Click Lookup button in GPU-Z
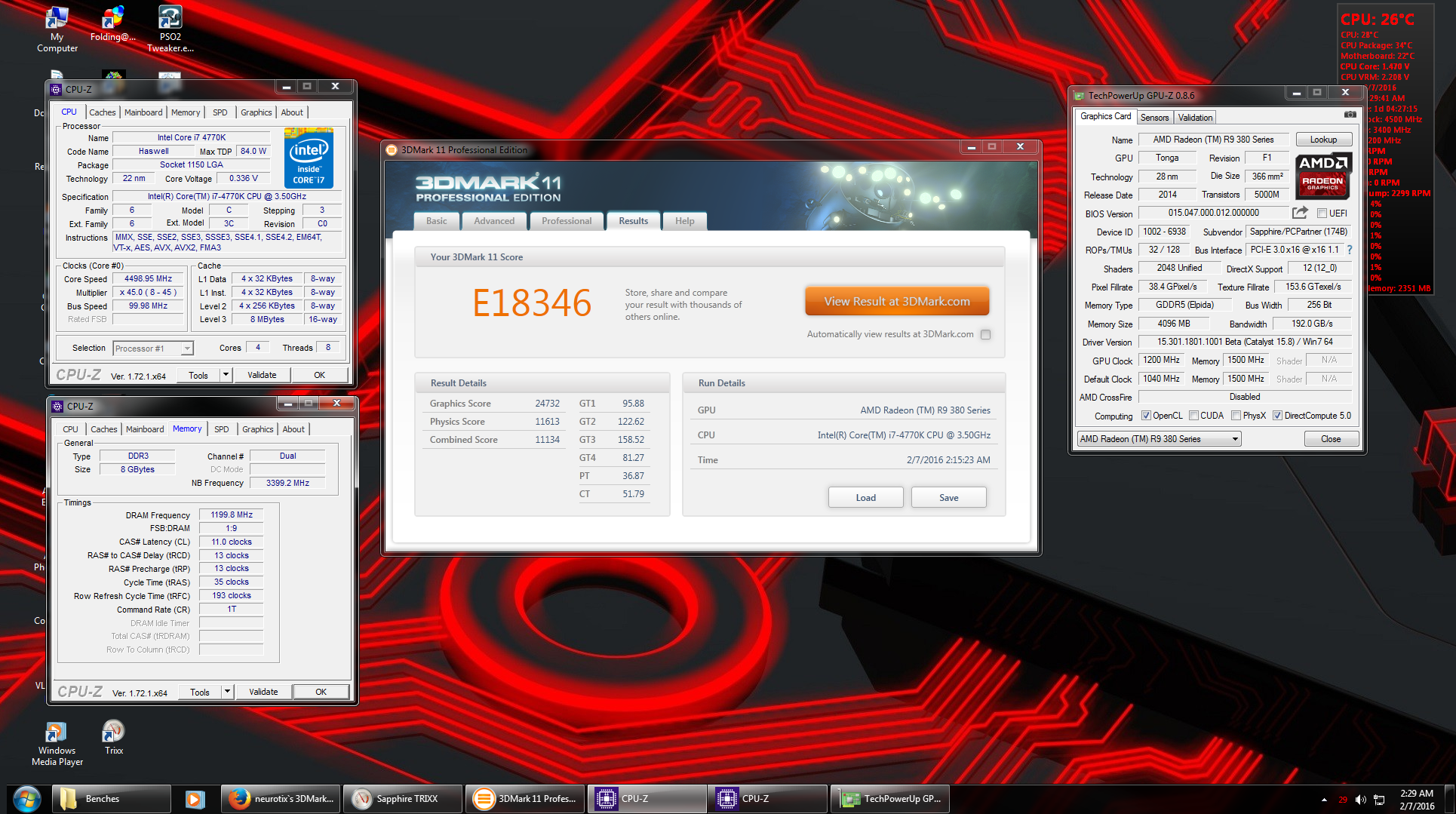 click(x=1323, y=140)
